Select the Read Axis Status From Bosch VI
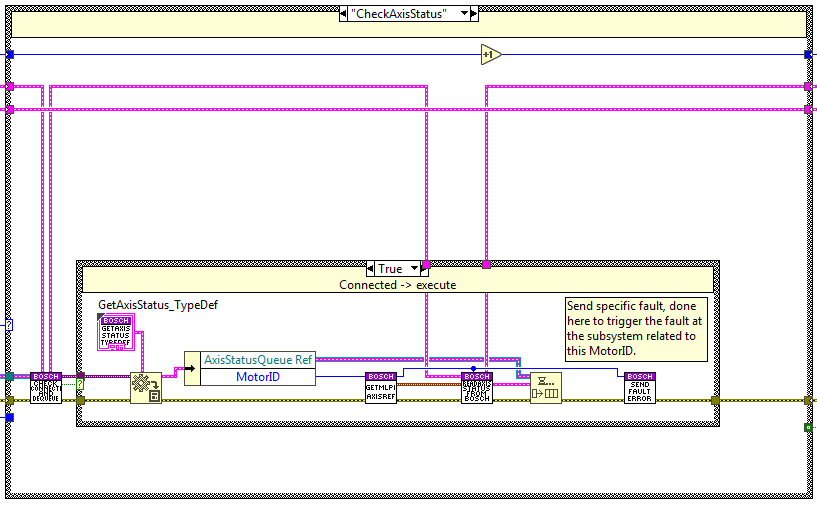817x506 pixels. point(477,388)
